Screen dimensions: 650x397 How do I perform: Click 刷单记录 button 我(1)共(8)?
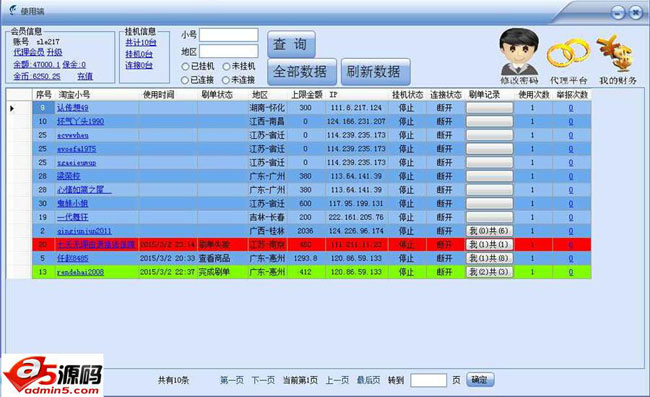(x=489, y=258)
